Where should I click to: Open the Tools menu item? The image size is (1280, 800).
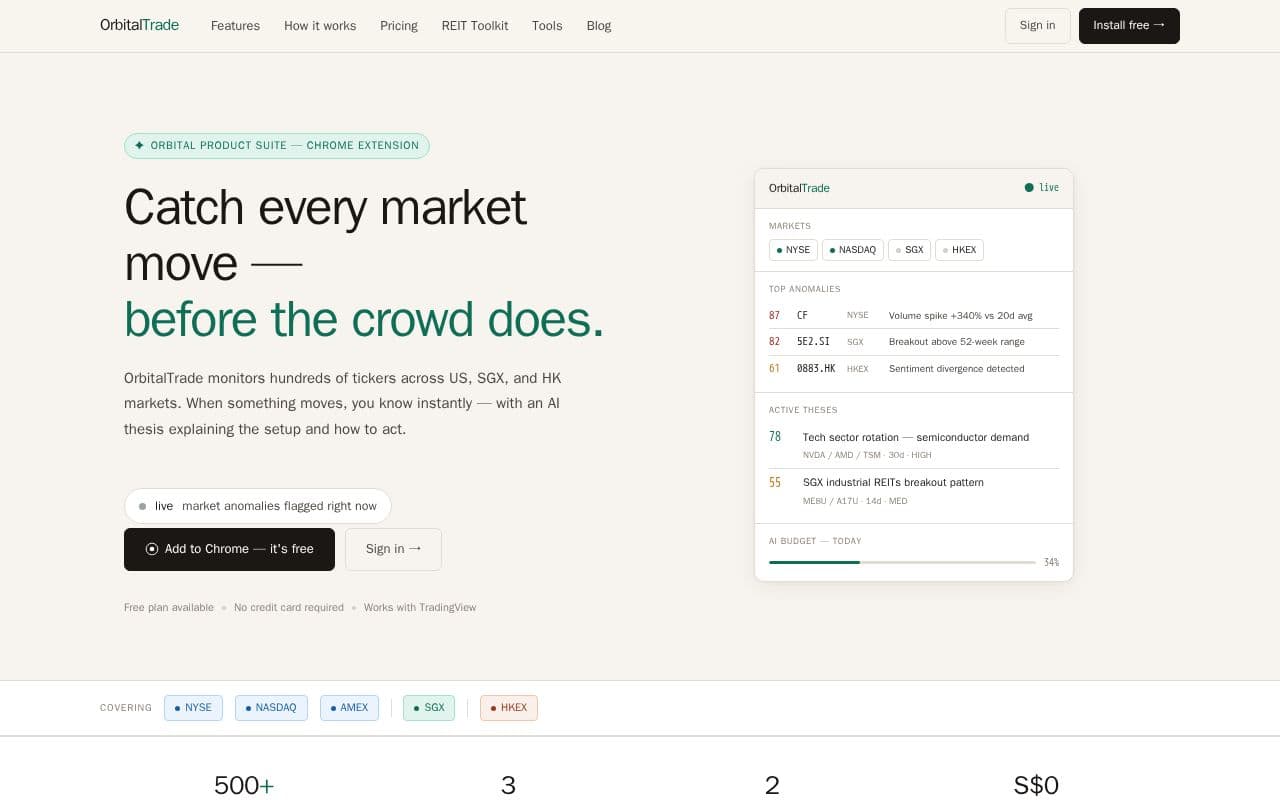point(547,26)
